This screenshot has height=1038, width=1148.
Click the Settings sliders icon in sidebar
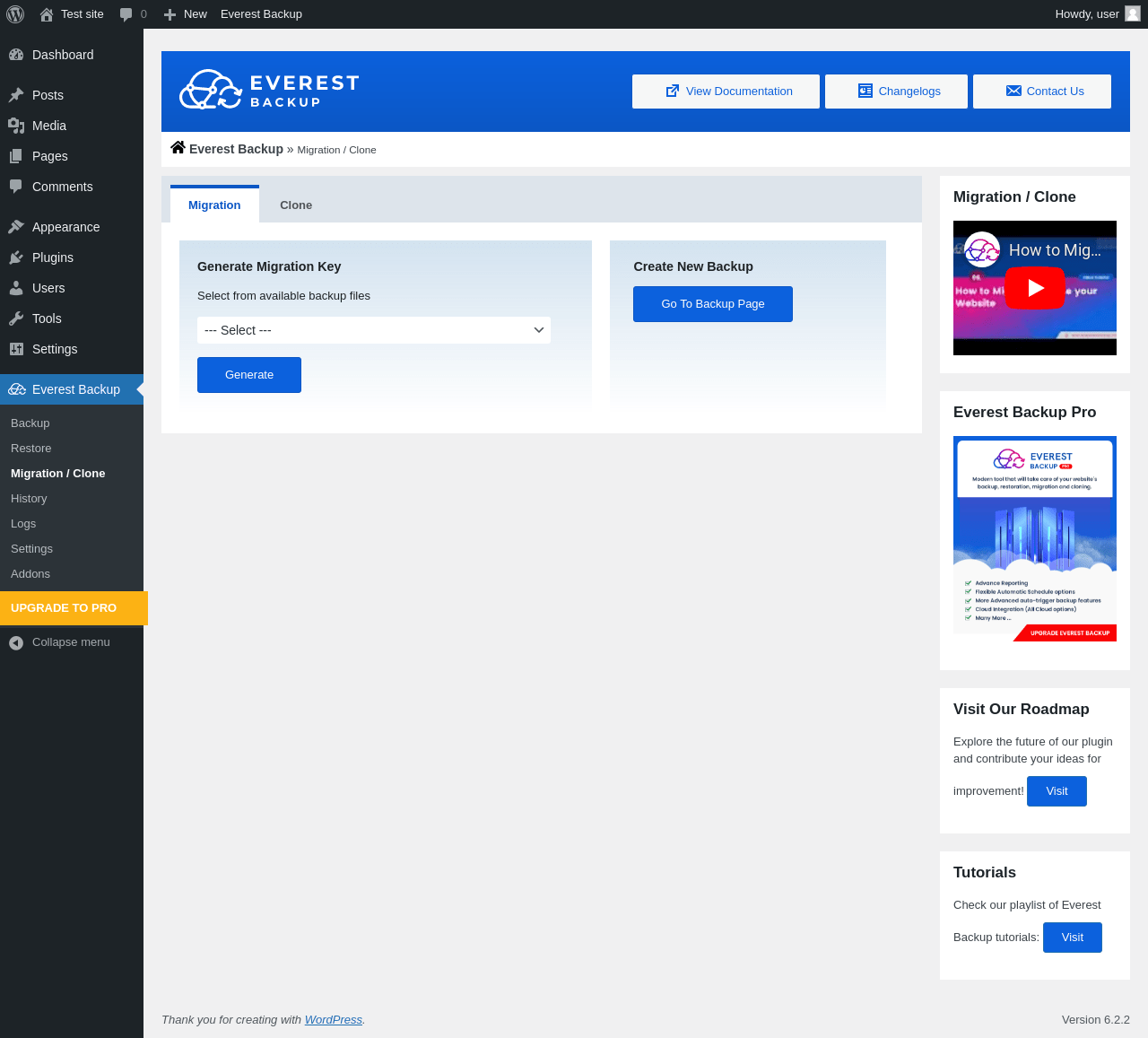tap(16, 349)
